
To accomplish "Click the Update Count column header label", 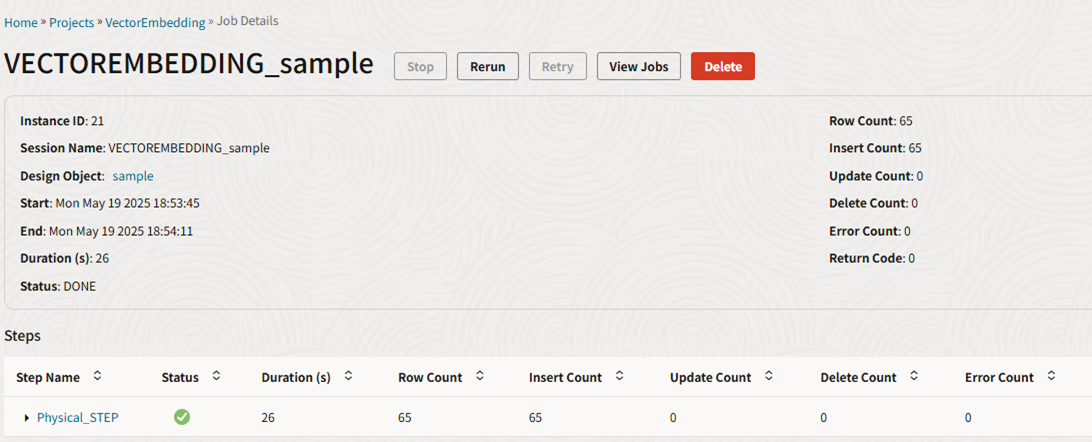I will [x=710, y=377].
